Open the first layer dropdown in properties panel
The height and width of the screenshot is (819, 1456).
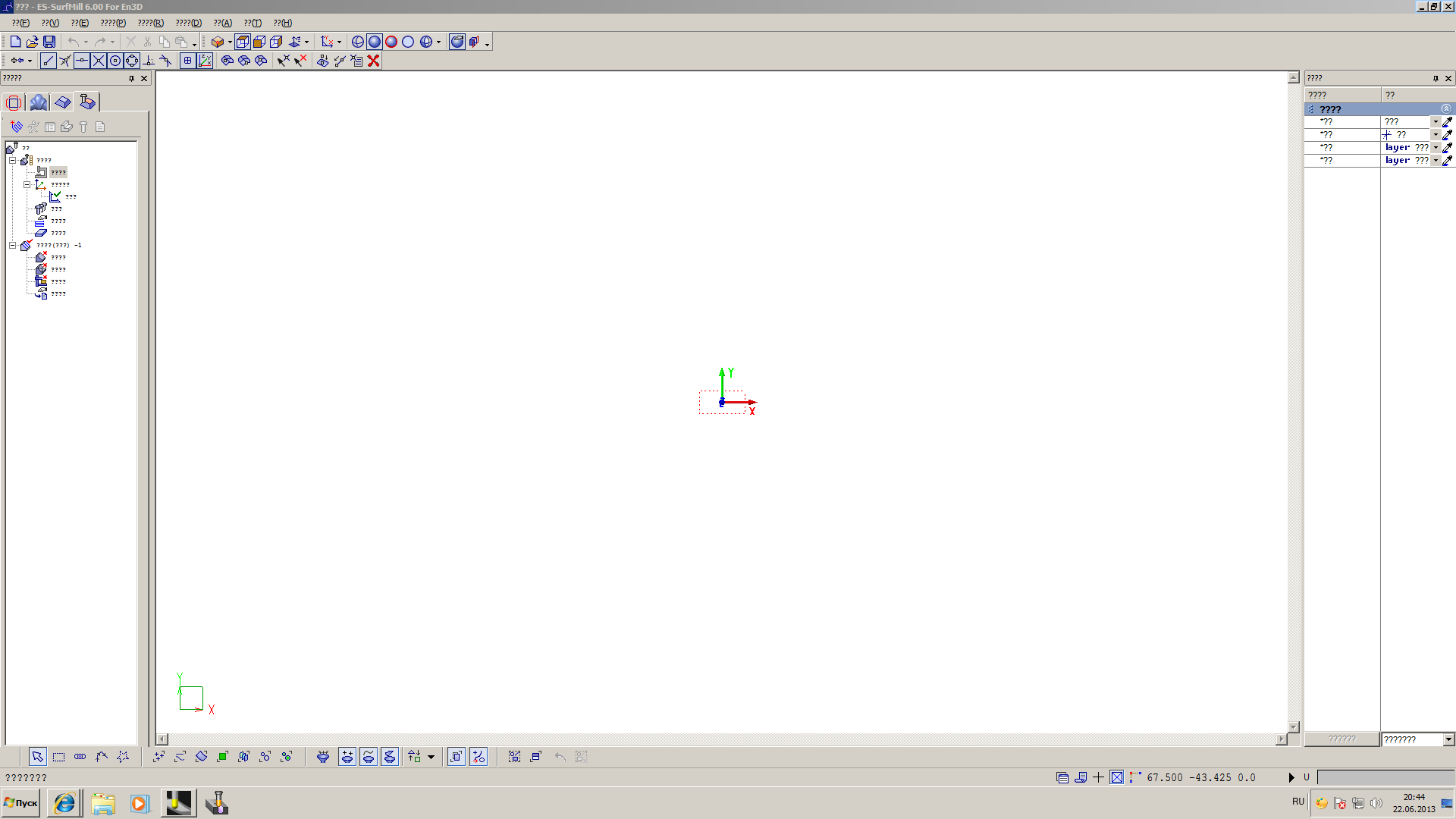coord(1436,147)
